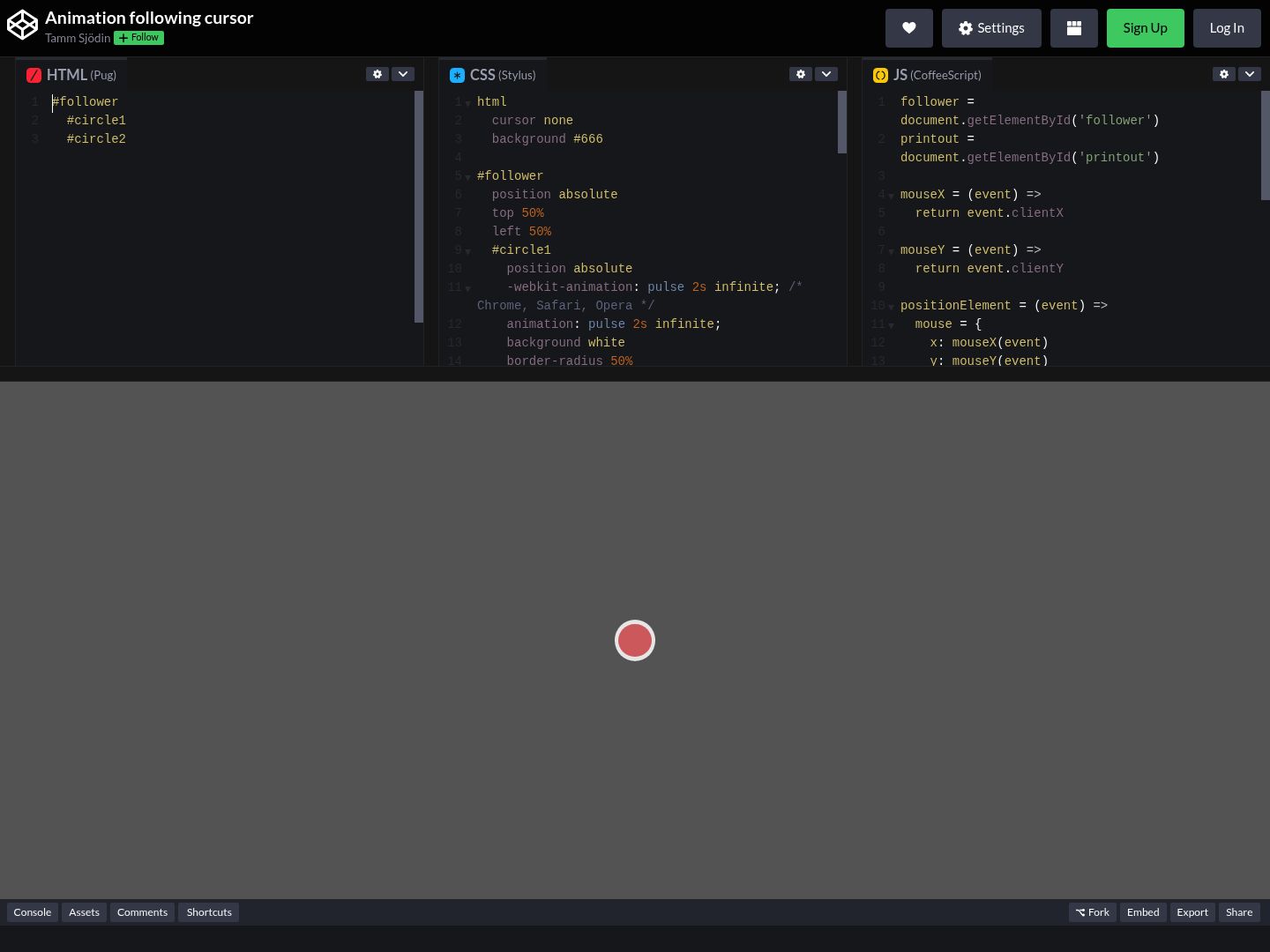Click the pen title Animation following cursor
The height and width of the screenshot is (952, 1270).
[x=149, y=18]
